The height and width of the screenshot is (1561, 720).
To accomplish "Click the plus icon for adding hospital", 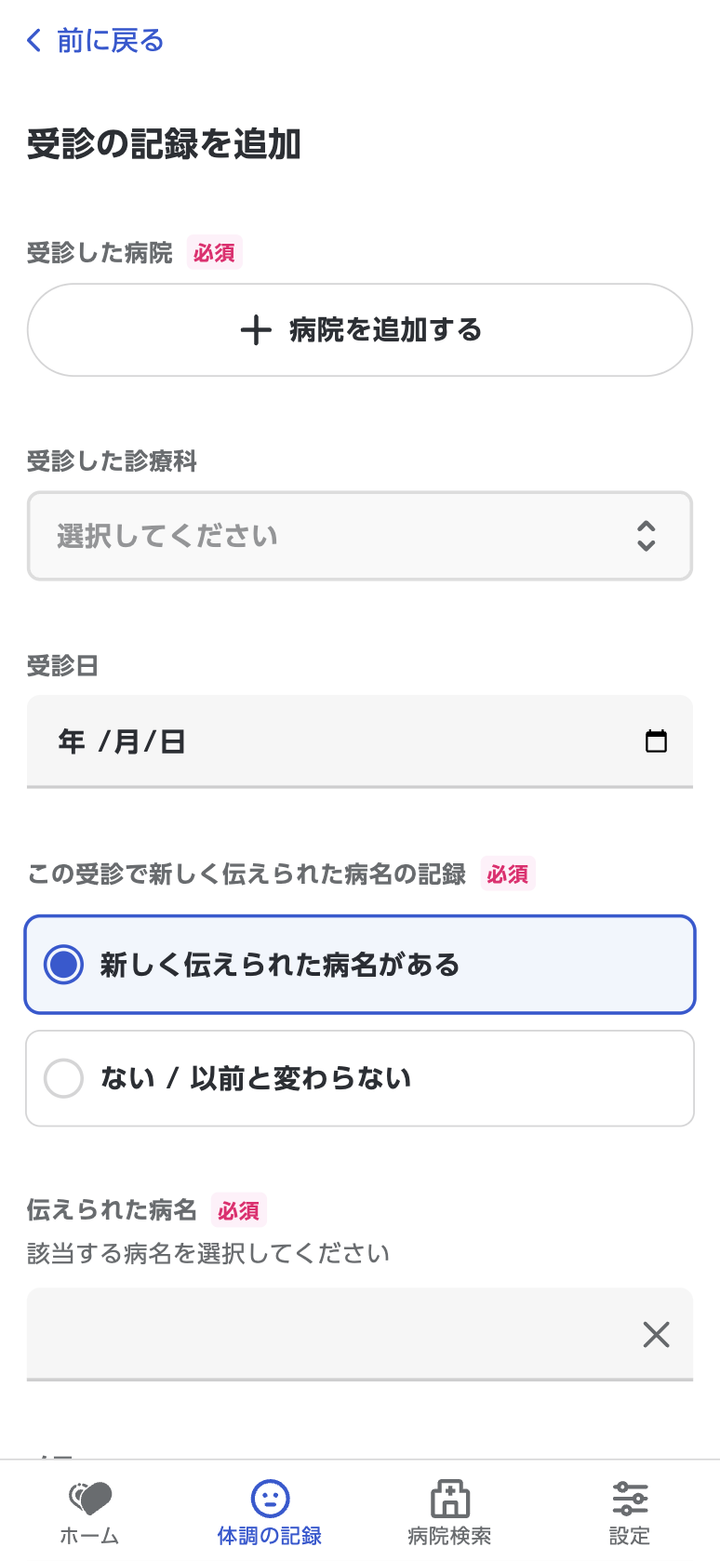I will [256, 330].
